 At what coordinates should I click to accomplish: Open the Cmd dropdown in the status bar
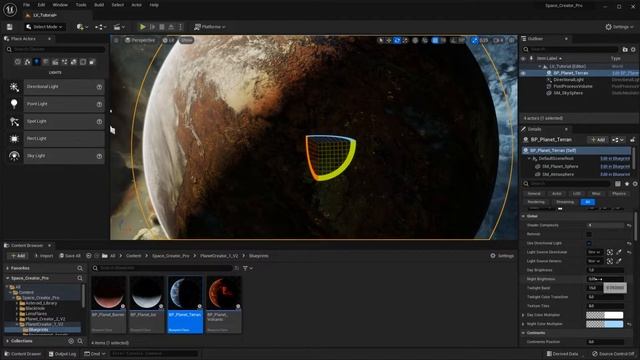tap(95, 354)
